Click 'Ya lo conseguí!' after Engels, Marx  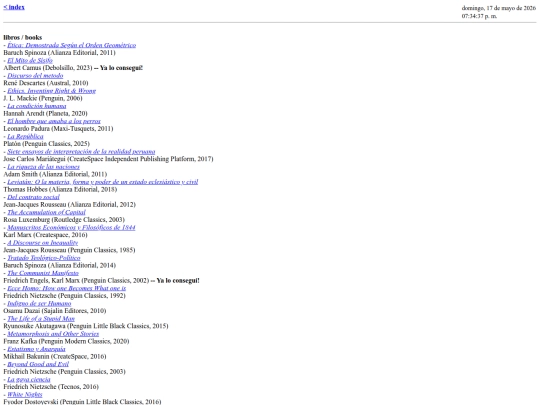tap(178, 280)
